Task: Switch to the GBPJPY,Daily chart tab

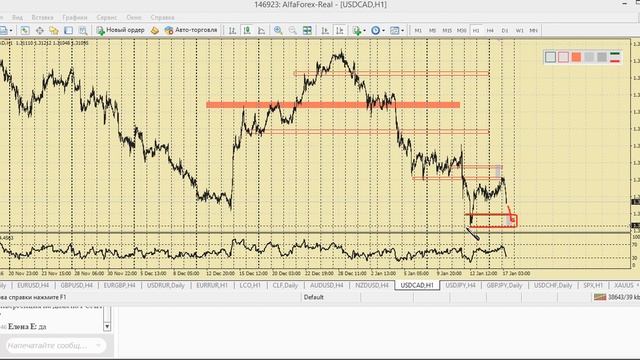Action: tap(504, 285)
